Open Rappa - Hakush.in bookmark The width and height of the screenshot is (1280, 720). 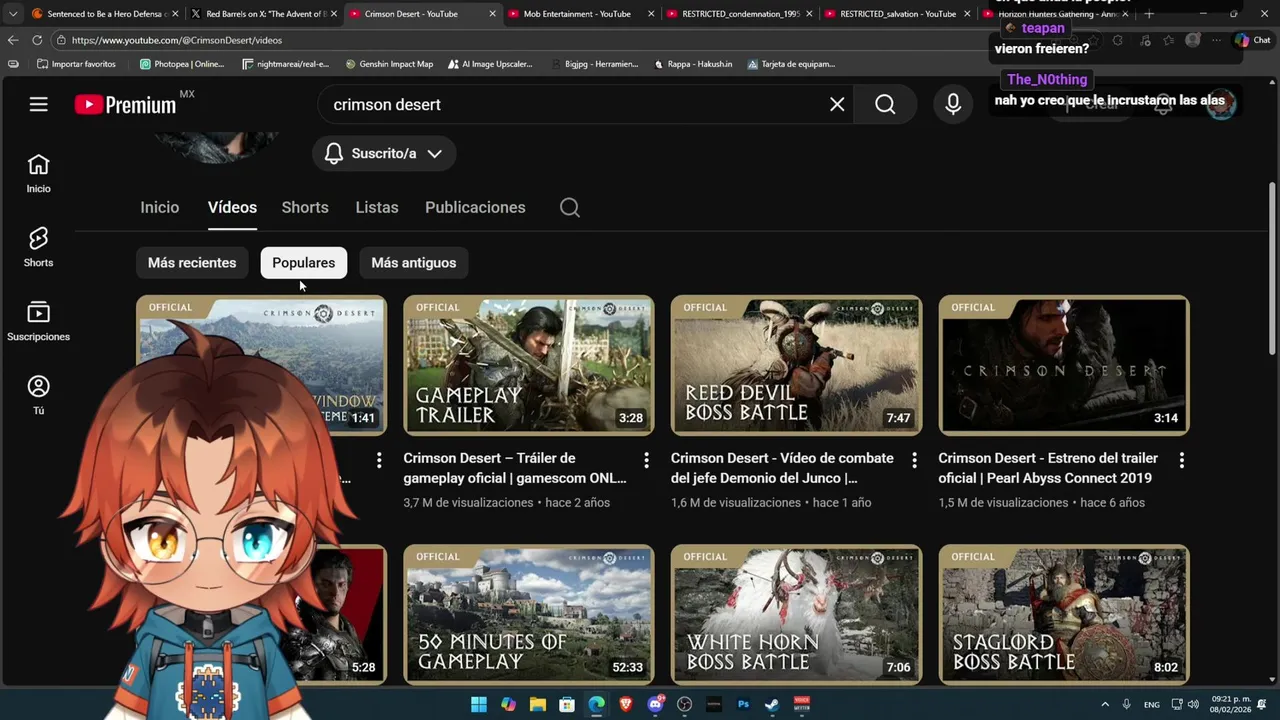click(x=693, y=64)
